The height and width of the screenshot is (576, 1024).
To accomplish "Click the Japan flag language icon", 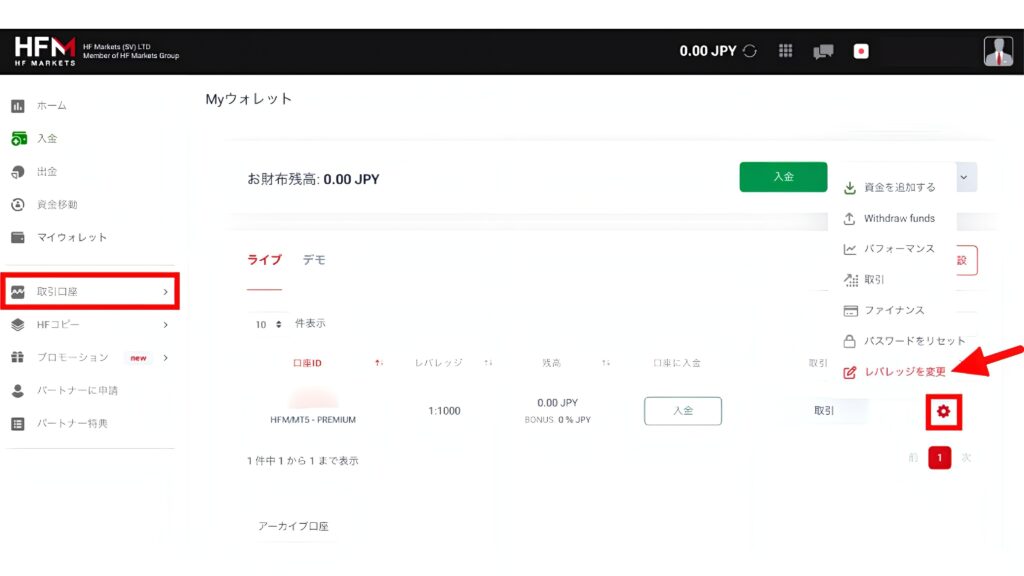I will click(x=861, y=52).
